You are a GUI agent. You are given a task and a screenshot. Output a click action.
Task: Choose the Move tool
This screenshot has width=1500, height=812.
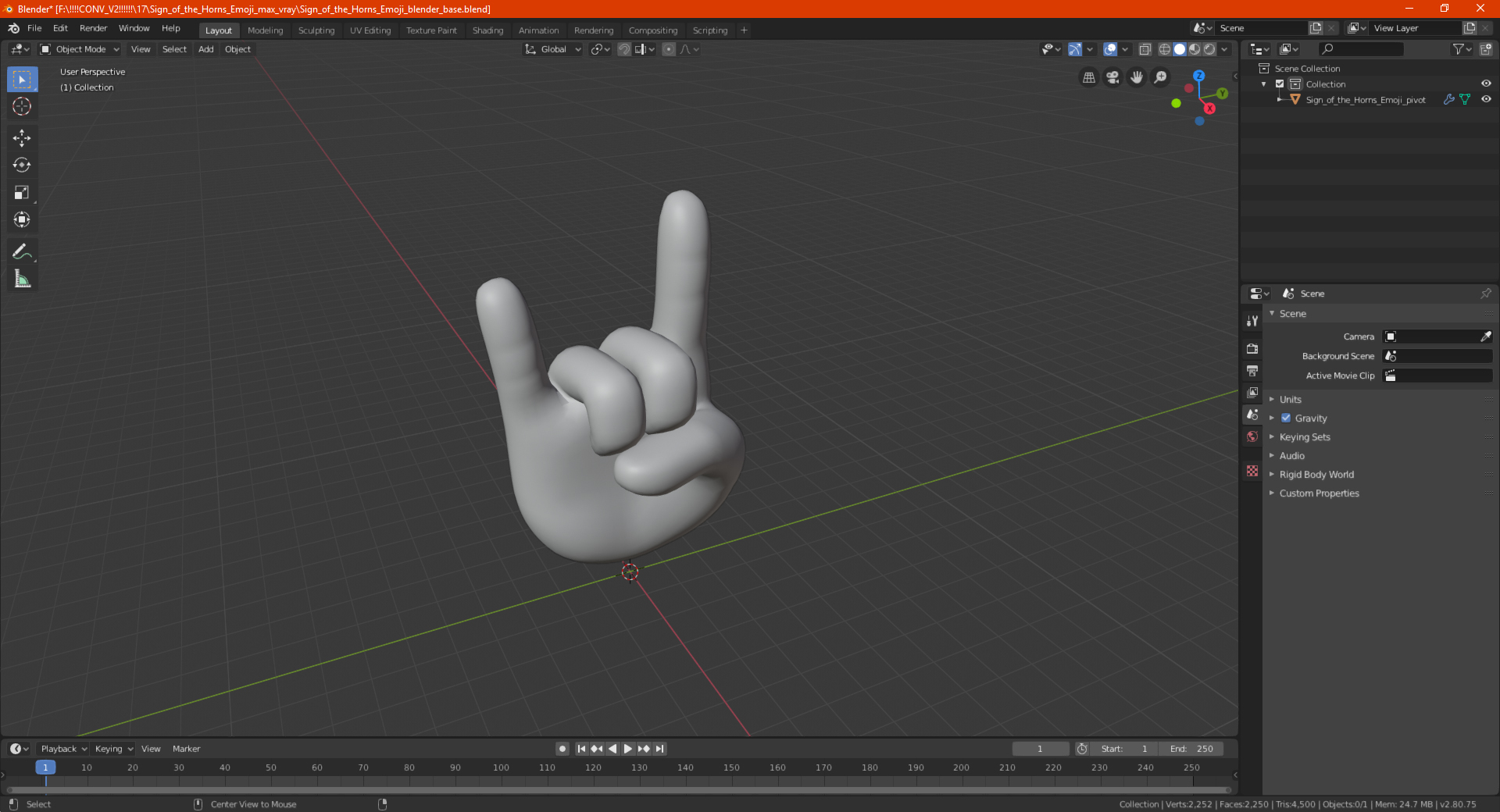[x=22, y=138]
